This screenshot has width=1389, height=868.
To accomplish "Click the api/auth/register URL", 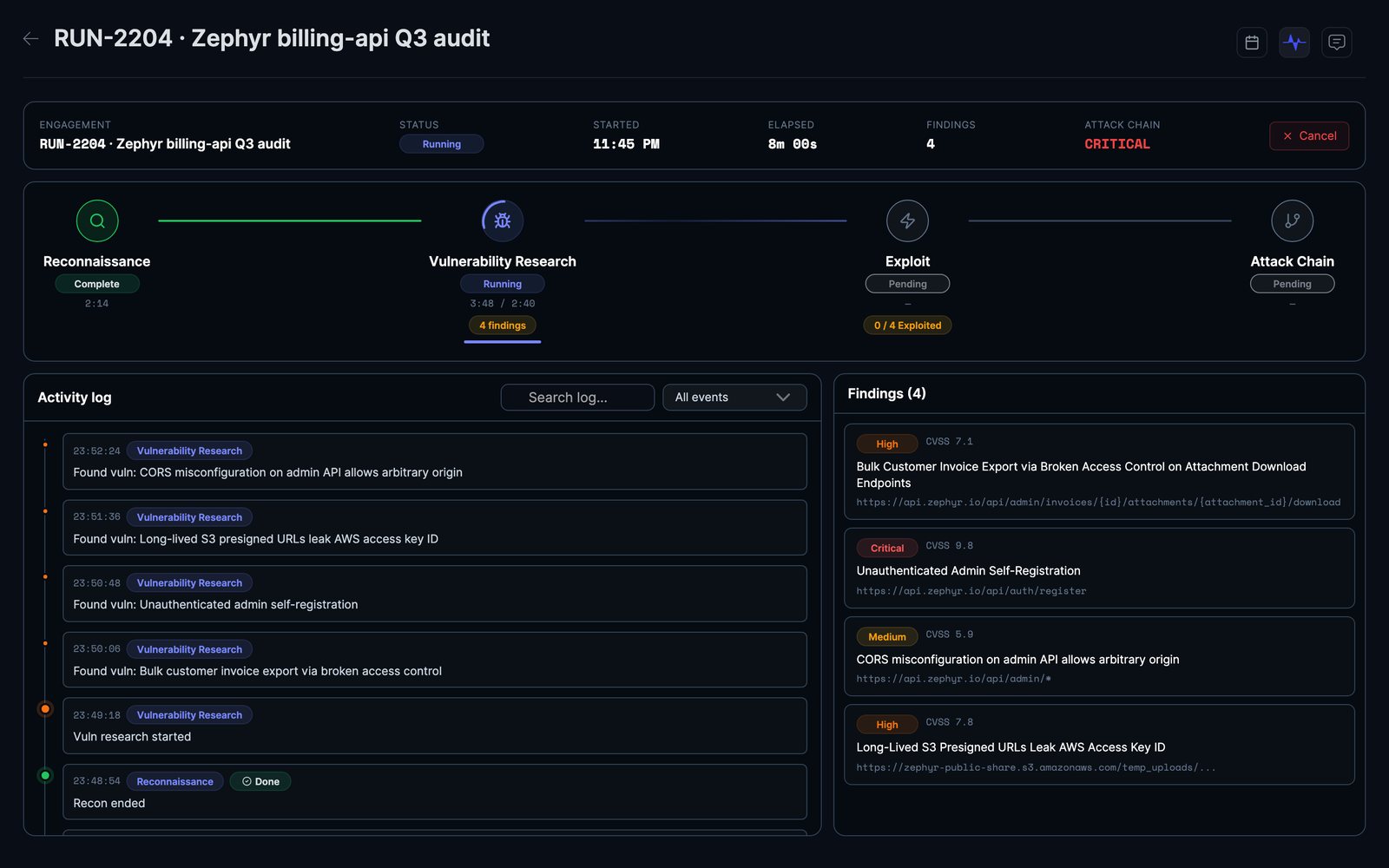I will tap(971, 591).
